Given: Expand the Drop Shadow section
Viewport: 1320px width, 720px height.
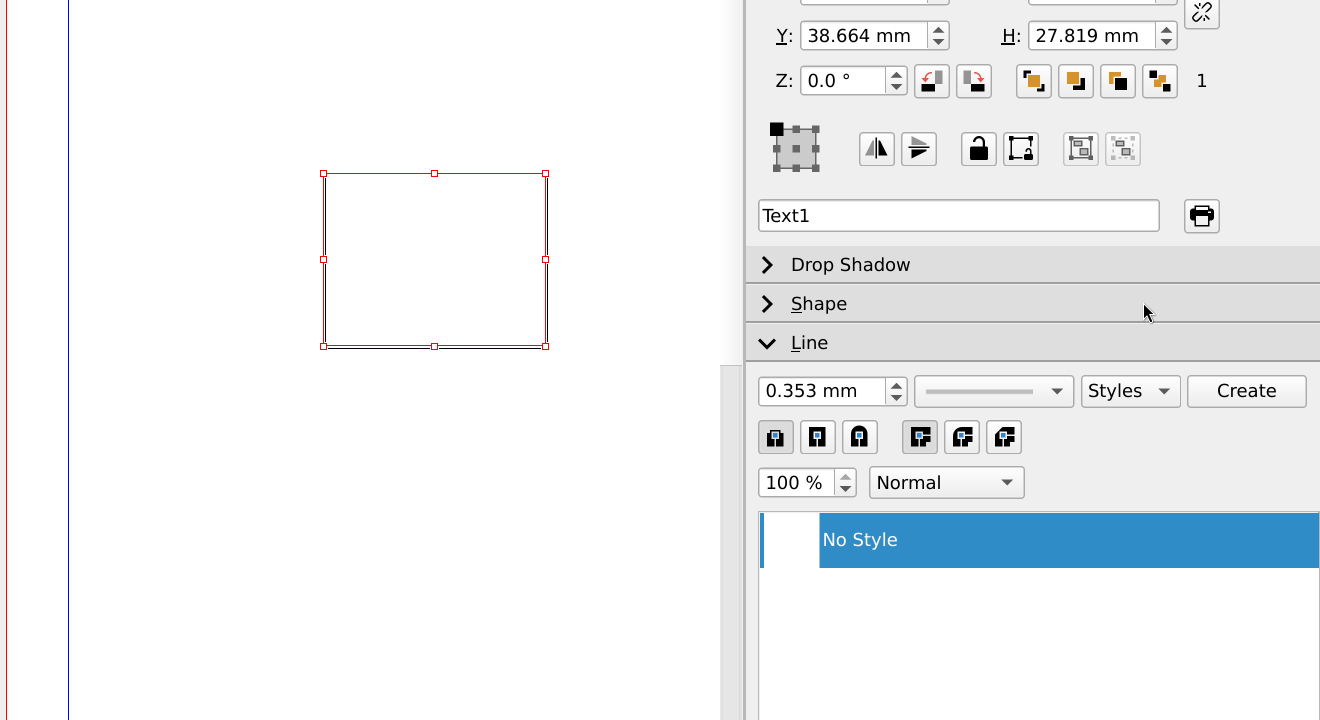Looking at the screenshot, I should [767, 265].
